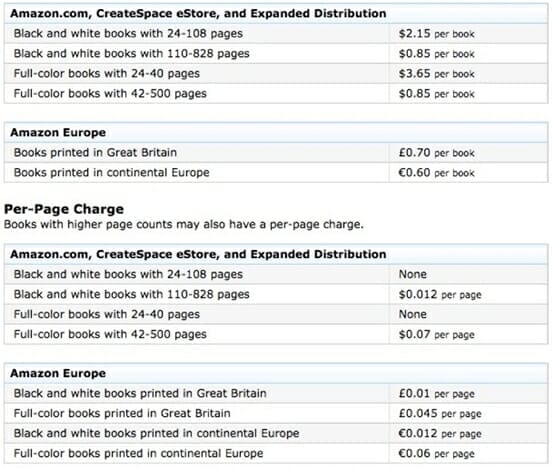This screenshot has width=552, height=468.
Task: Click Full-color books with 42-500 pages fixed-charge row
Action: coord(276,94)
